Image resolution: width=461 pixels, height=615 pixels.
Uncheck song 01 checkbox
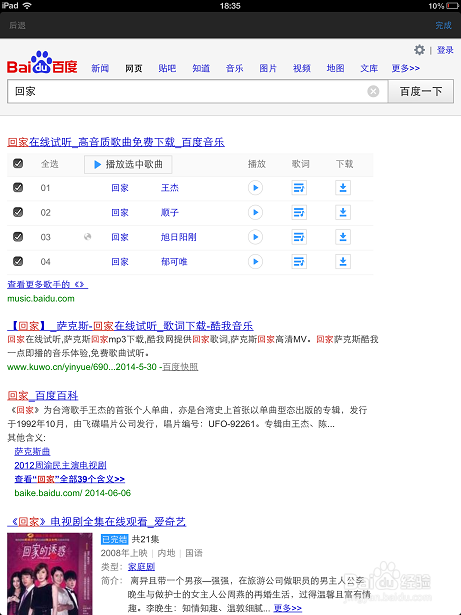pyautogui.click(x=18, y=187)
